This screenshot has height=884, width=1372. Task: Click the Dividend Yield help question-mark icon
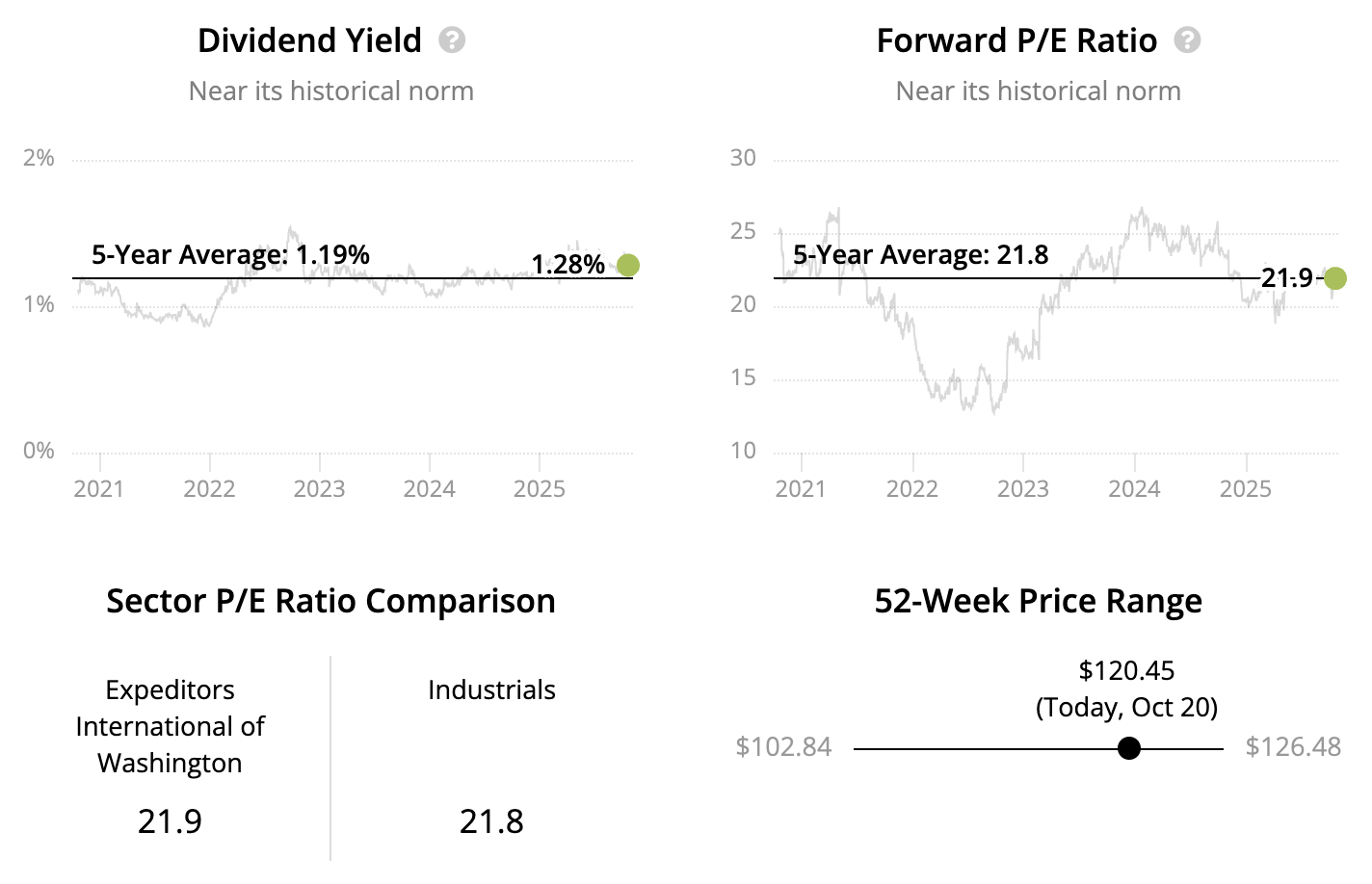coord(452,40)
